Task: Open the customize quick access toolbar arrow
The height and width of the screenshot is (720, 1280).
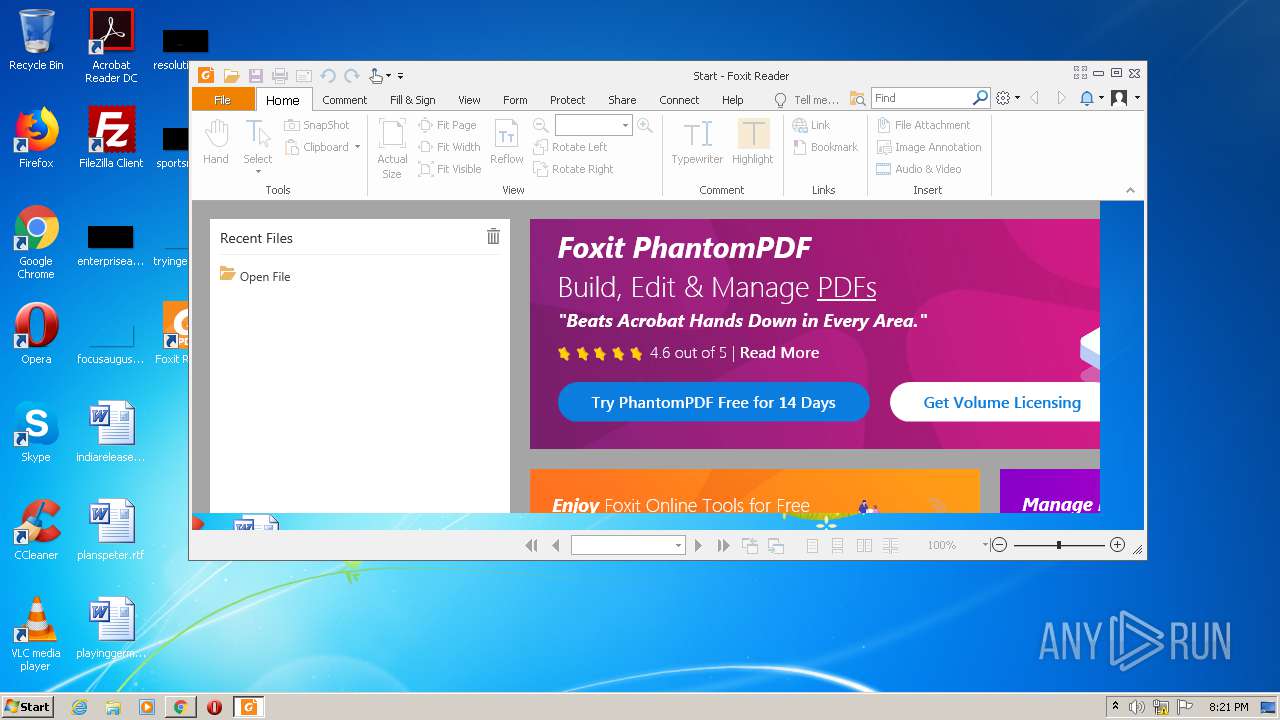Action: pos(400,76)
